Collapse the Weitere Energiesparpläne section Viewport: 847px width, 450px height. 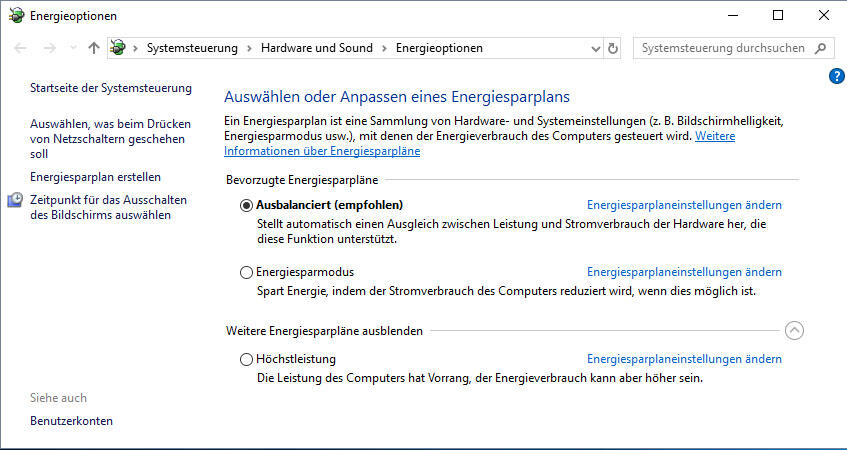(794, 331)
